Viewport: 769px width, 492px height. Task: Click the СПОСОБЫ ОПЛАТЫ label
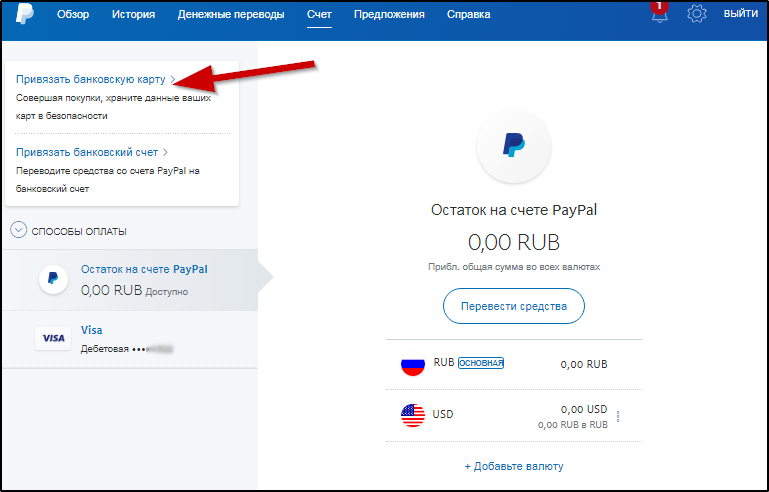tap(79, 232)
